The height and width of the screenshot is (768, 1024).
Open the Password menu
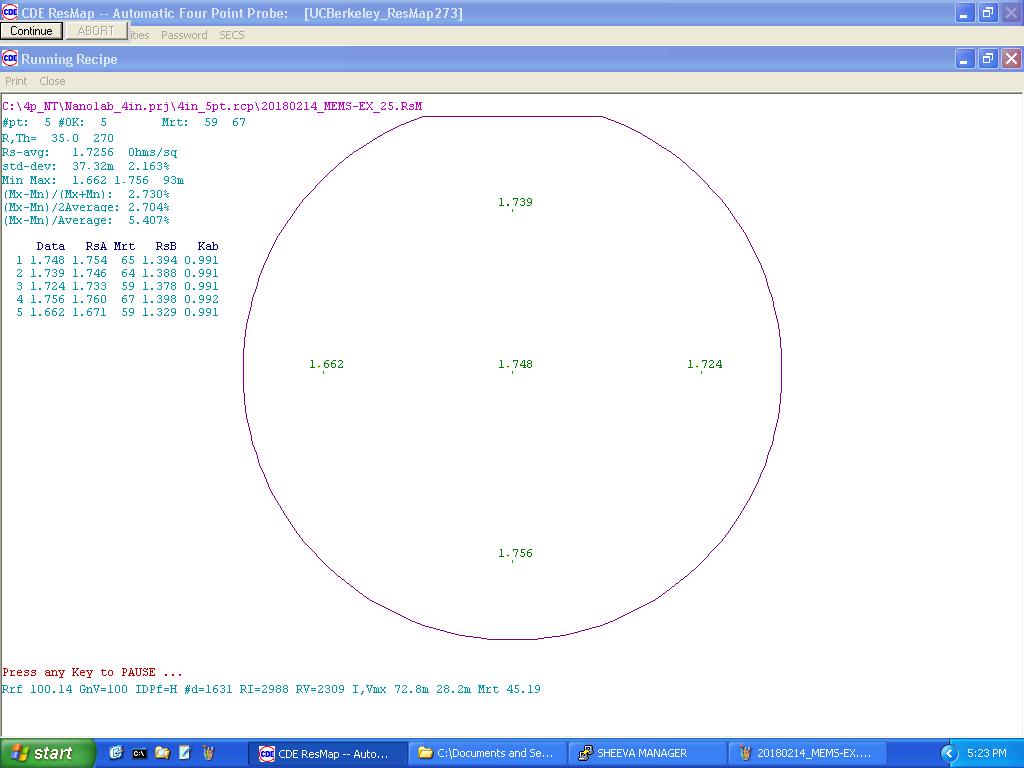pyautogui.click(x=184, y=35)
